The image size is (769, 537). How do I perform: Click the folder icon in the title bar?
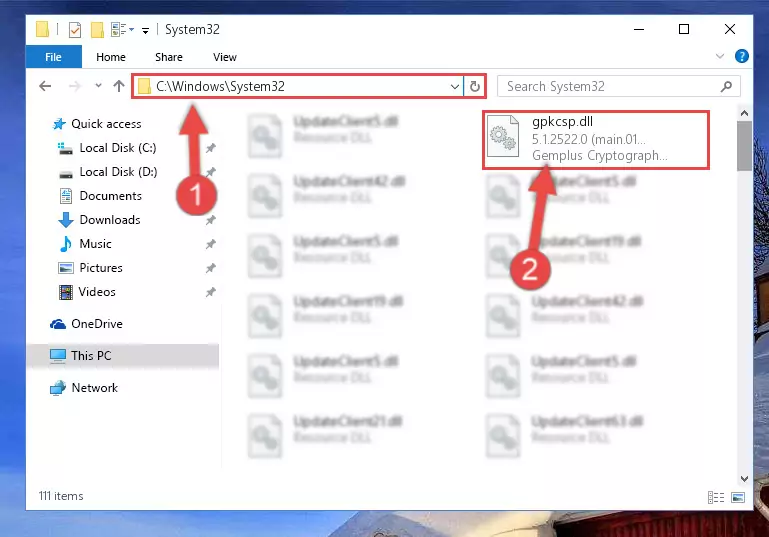point(43,29)
